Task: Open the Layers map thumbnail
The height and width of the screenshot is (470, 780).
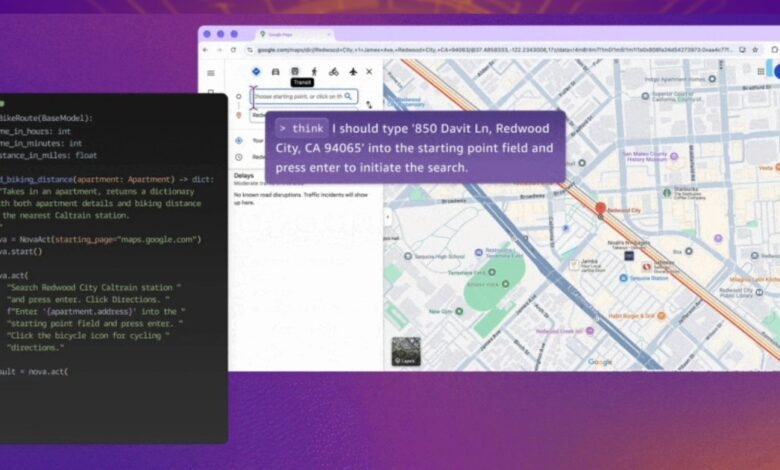Action: pos(406,351)
